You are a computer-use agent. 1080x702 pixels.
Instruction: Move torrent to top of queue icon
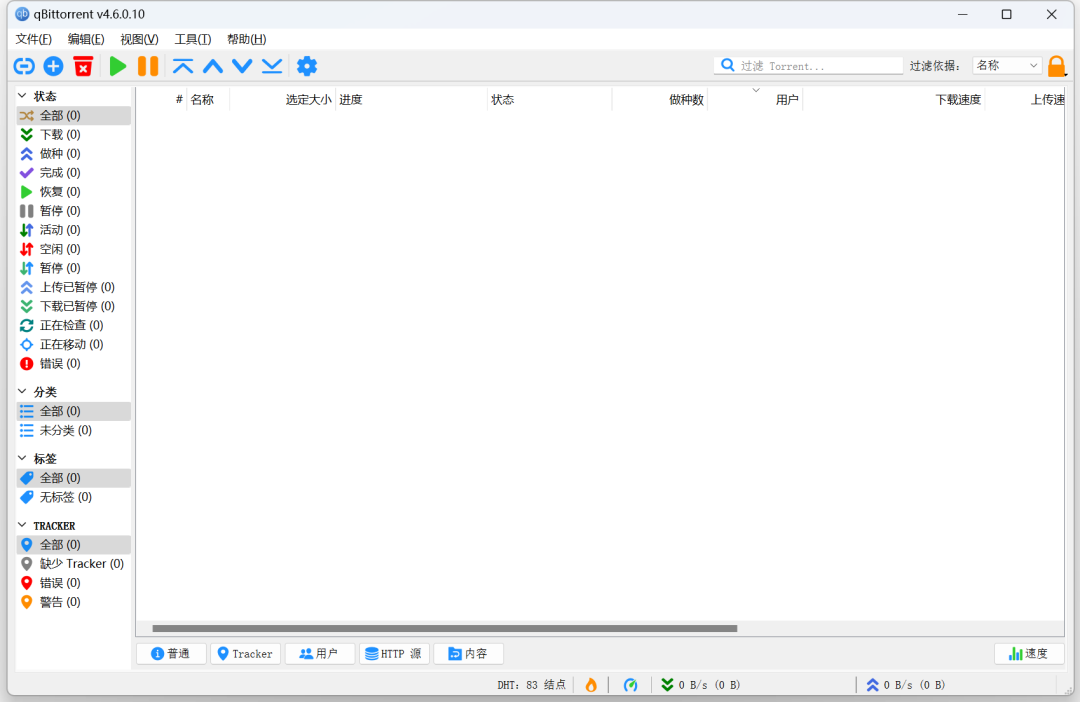[x=183, y=66]
